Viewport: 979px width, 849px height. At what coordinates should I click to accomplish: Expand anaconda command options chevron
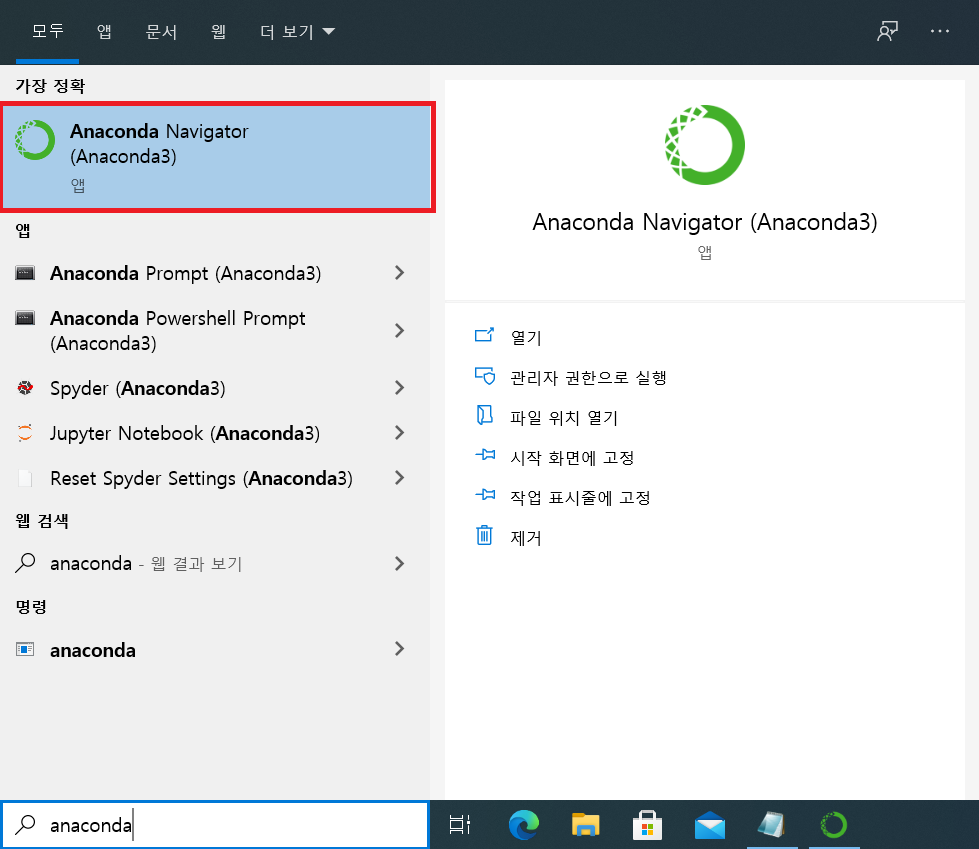[400, 649]
